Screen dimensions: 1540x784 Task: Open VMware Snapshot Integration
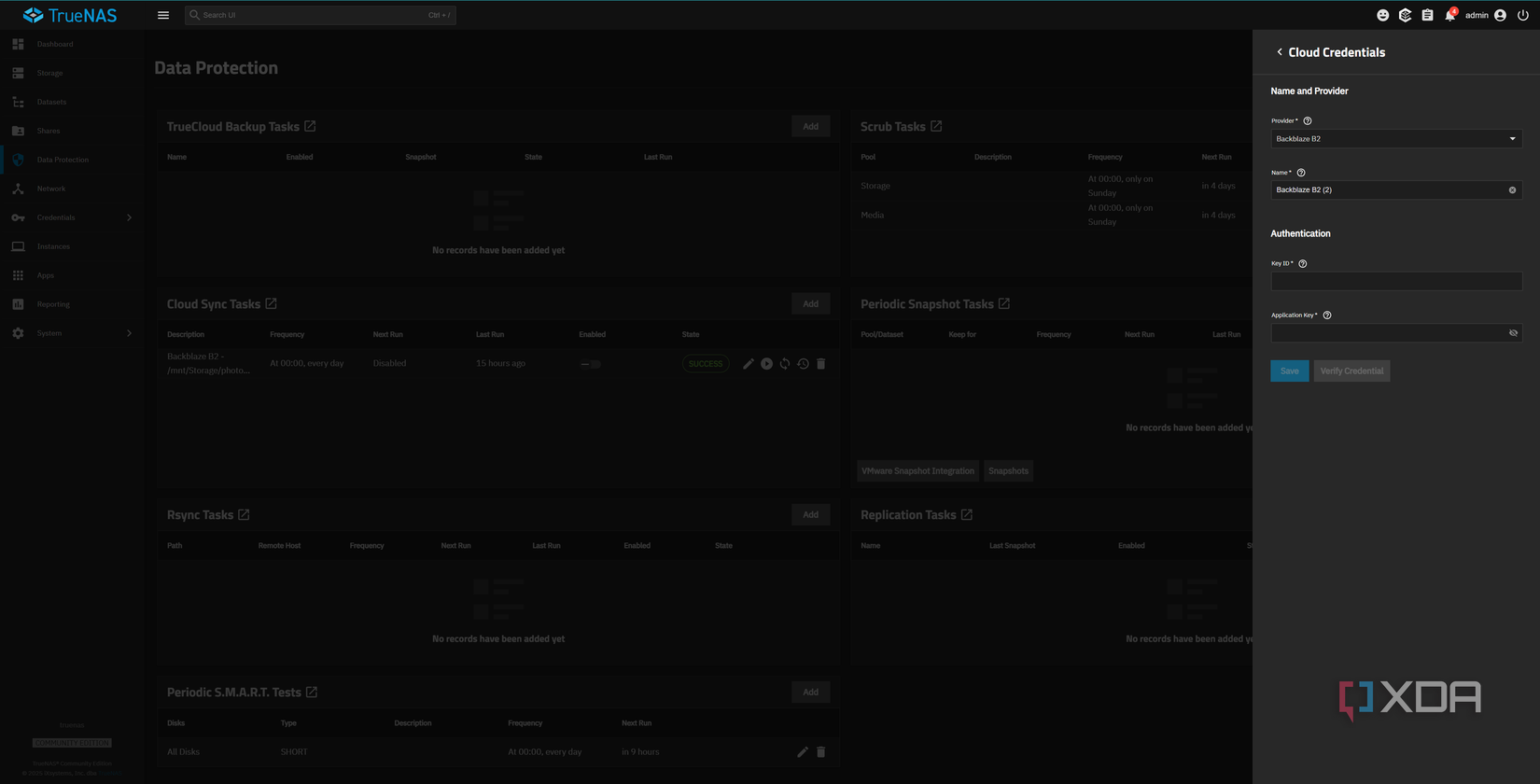point(917,471)
